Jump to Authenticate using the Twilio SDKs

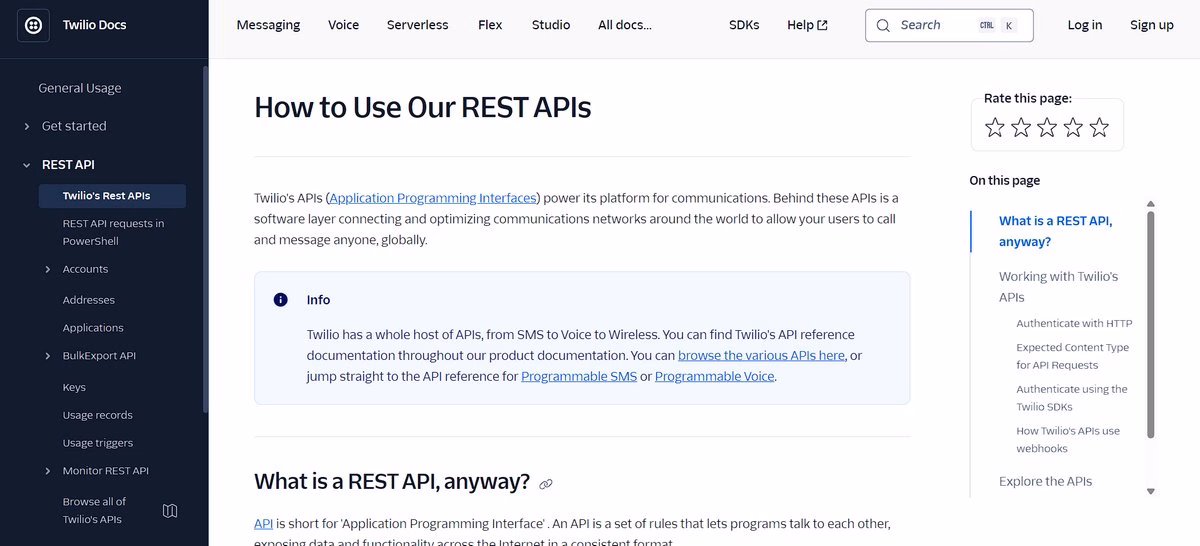pyautogui.click(x=1071, y=398)
